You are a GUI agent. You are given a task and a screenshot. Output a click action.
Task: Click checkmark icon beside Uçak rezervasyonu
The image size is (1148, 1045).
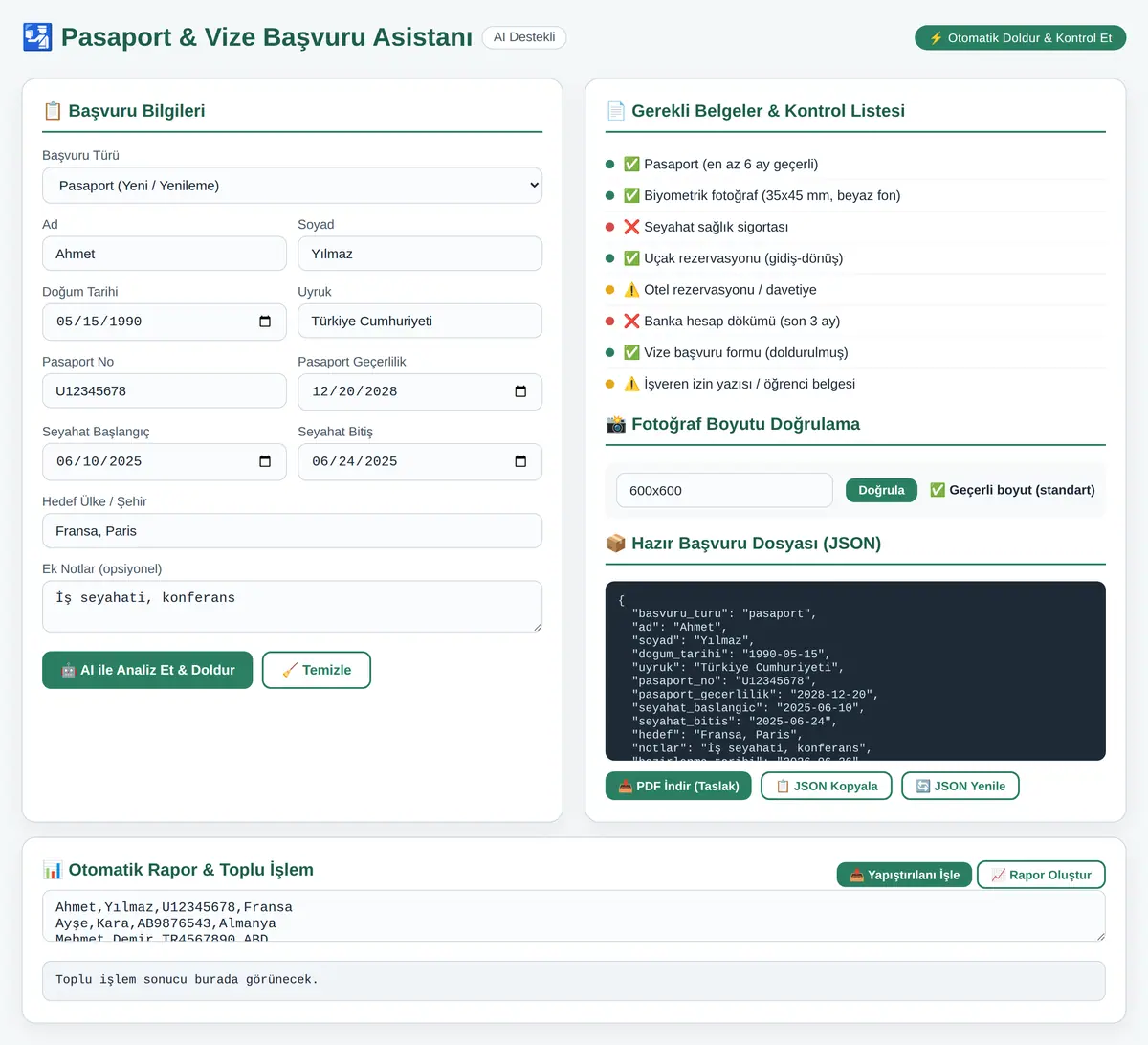click(631, 258)
